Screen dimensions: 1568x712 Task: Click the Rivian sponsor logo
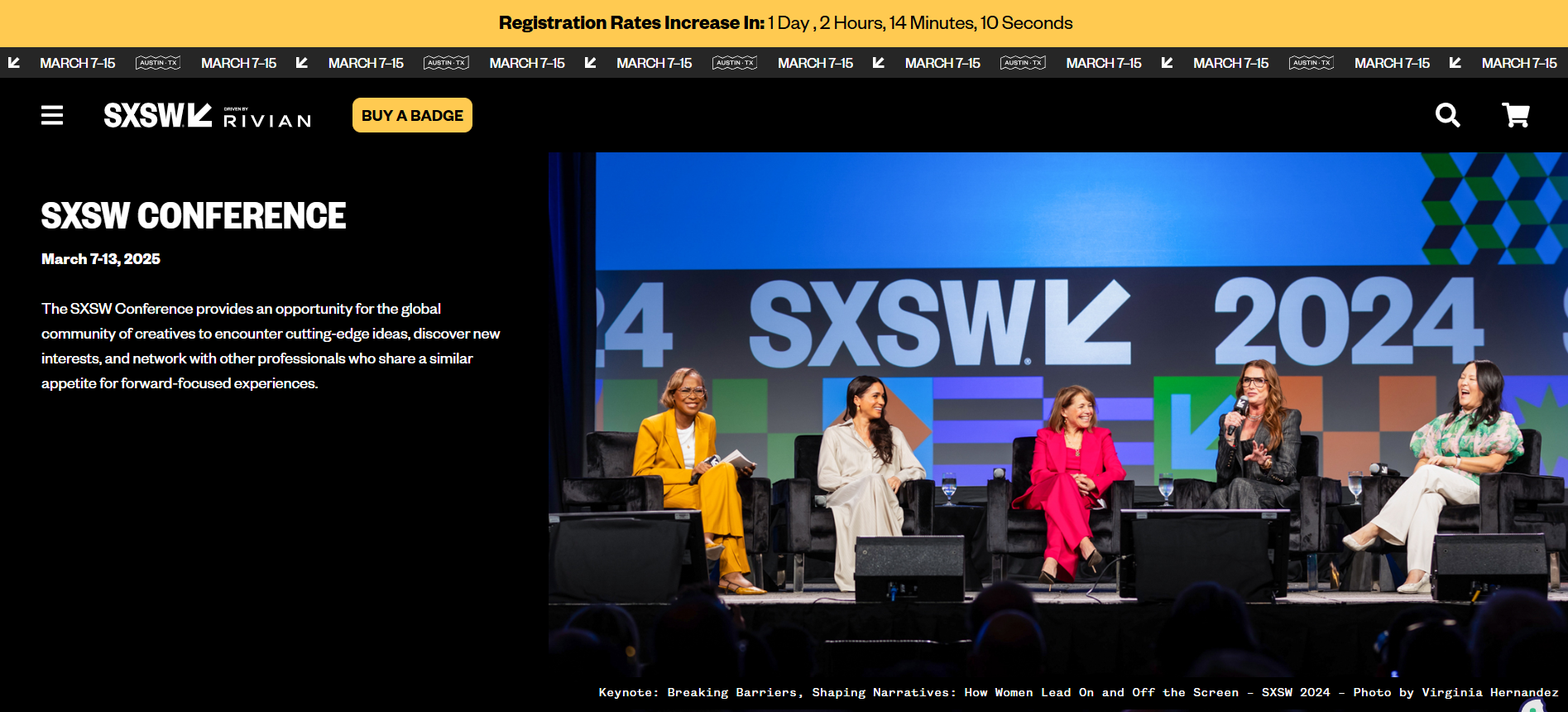point(267,118)
